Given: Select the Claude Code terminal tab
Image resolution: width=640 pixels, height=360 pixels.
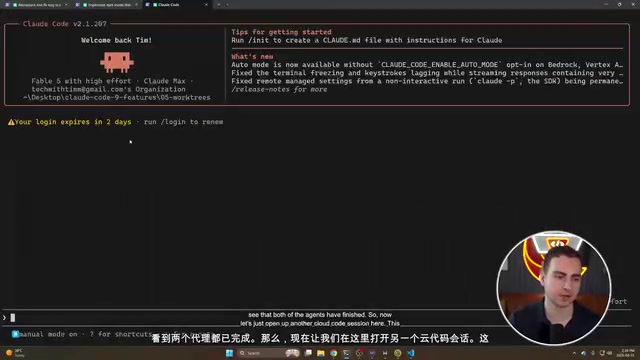Looking at the screenshot, I should click(x=176, y=4).
